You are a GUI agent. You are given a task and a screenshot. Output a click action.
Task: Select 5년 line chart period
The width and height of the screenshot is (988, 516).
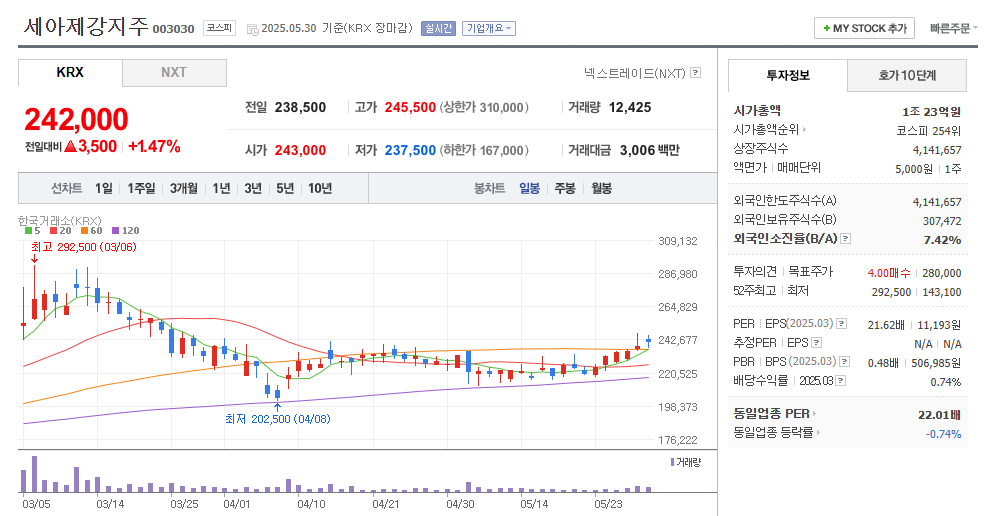285,188
